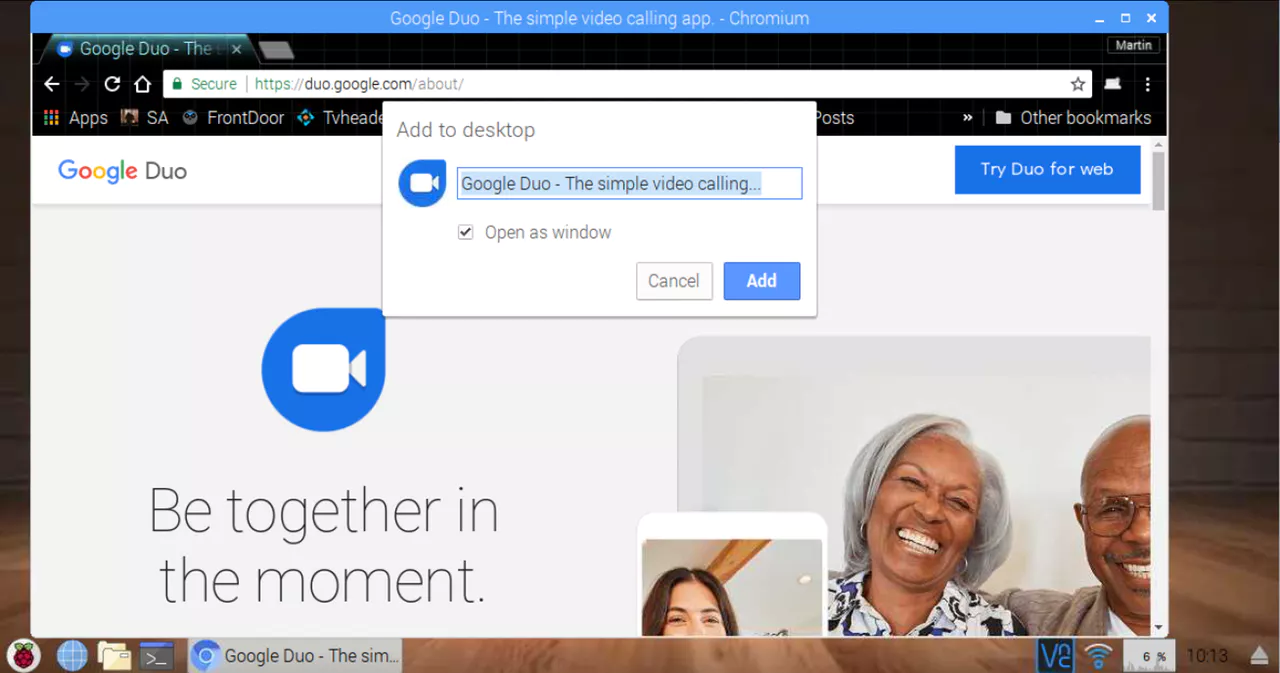The image size is (1280, 673).
Task: Click the browser back arrow
Action: click(52, 84)
